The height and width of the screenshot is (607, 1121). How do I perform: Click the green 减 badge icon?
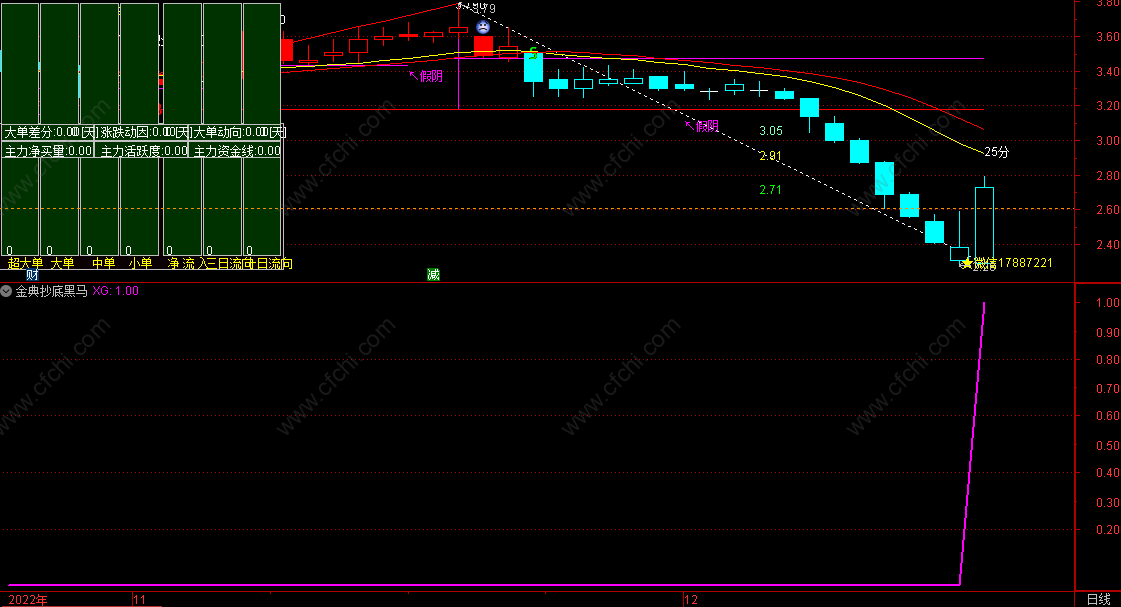tap(433, 275)
